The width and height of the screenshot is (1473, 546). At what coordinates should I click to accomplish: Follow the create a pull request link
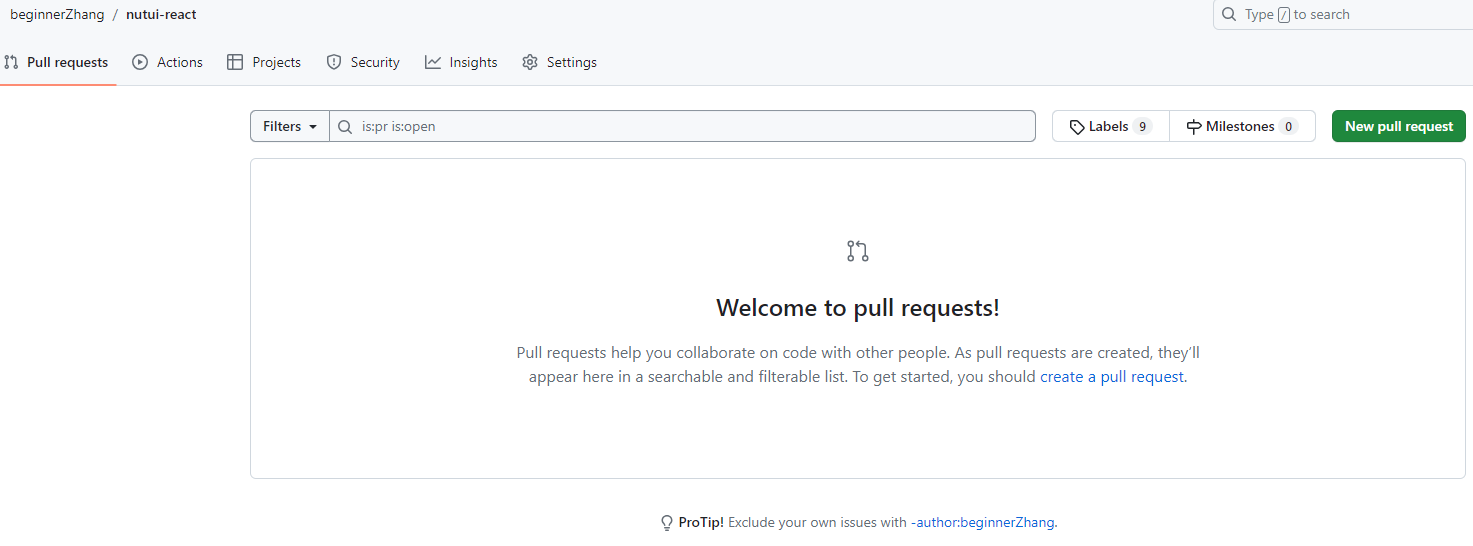[x=1112, y=377]
